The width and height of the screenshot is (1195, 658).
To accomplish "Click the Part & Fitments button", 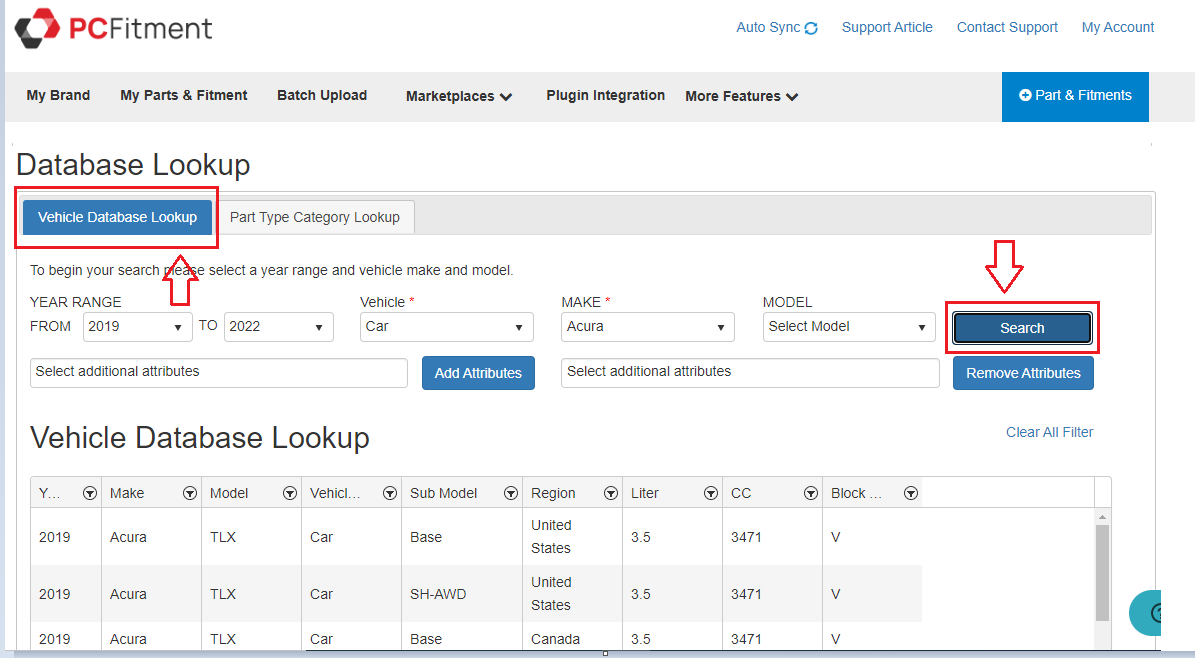I will click(1075, 96).
